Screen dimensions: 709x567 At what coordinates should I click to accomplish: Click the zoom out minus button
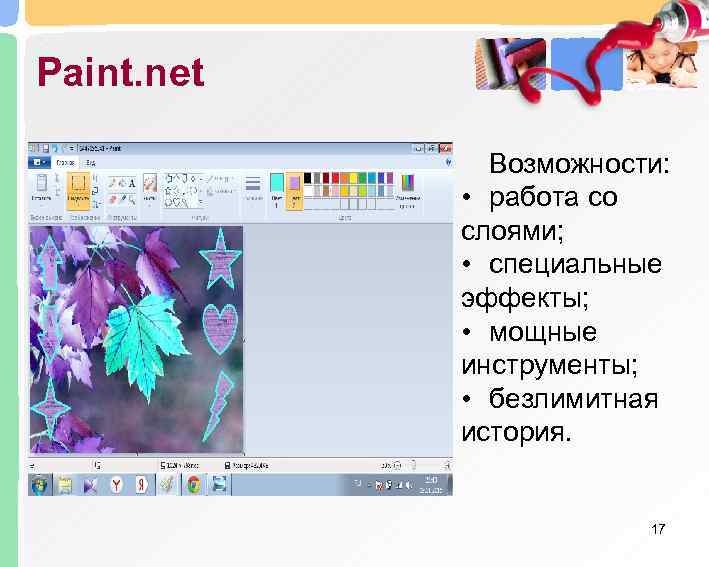tap(397, 465)
